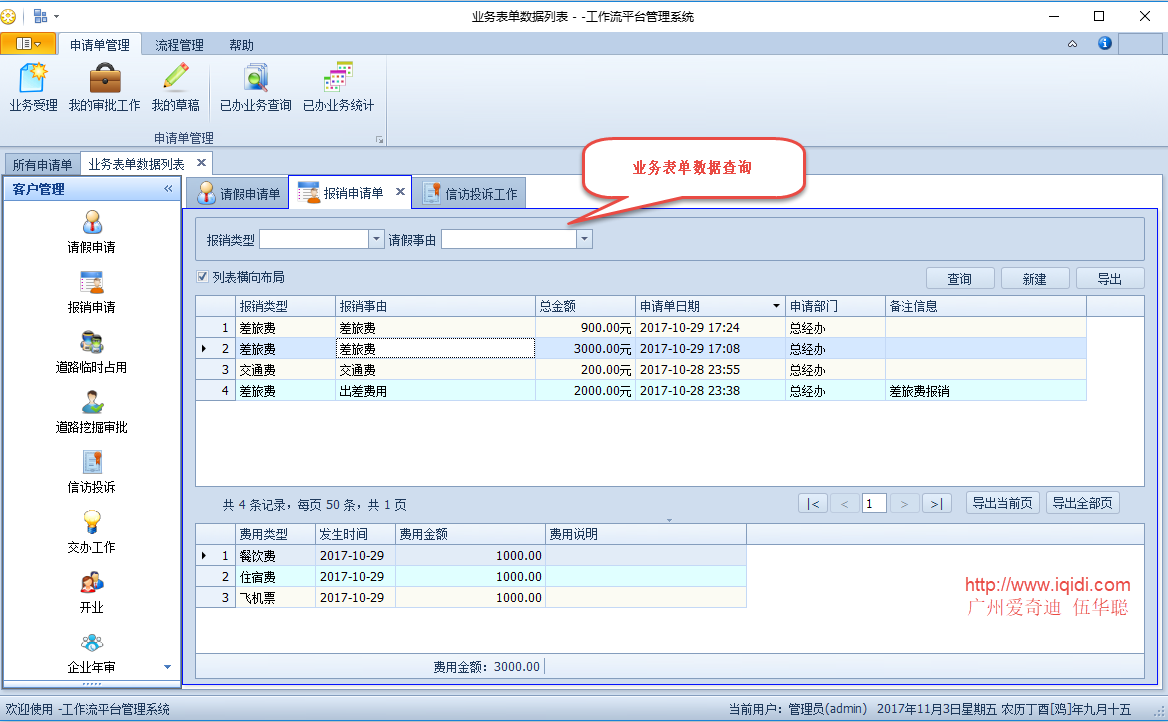Screen dimensions: 1168x722
Task: Click 导出全部页 button
Action: point(1082,503)
